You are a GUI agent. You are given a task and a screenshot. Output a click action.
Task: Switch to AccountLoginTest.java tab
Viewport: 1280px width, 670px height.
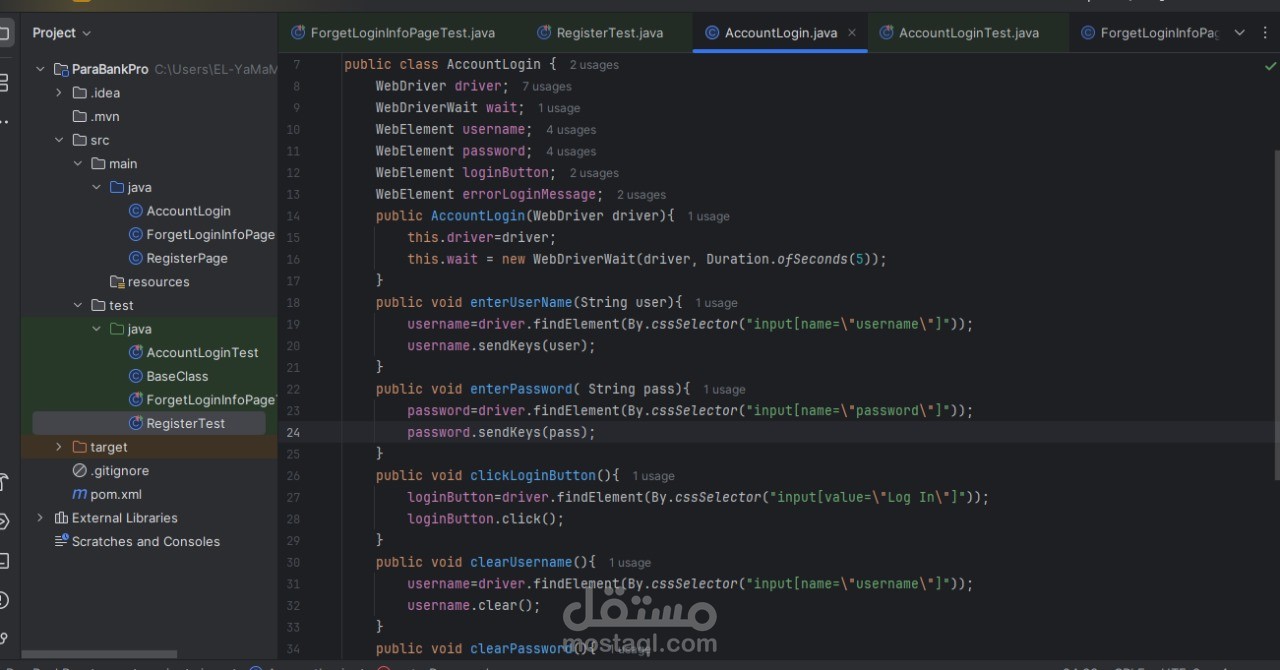click(x=959, y=33)
